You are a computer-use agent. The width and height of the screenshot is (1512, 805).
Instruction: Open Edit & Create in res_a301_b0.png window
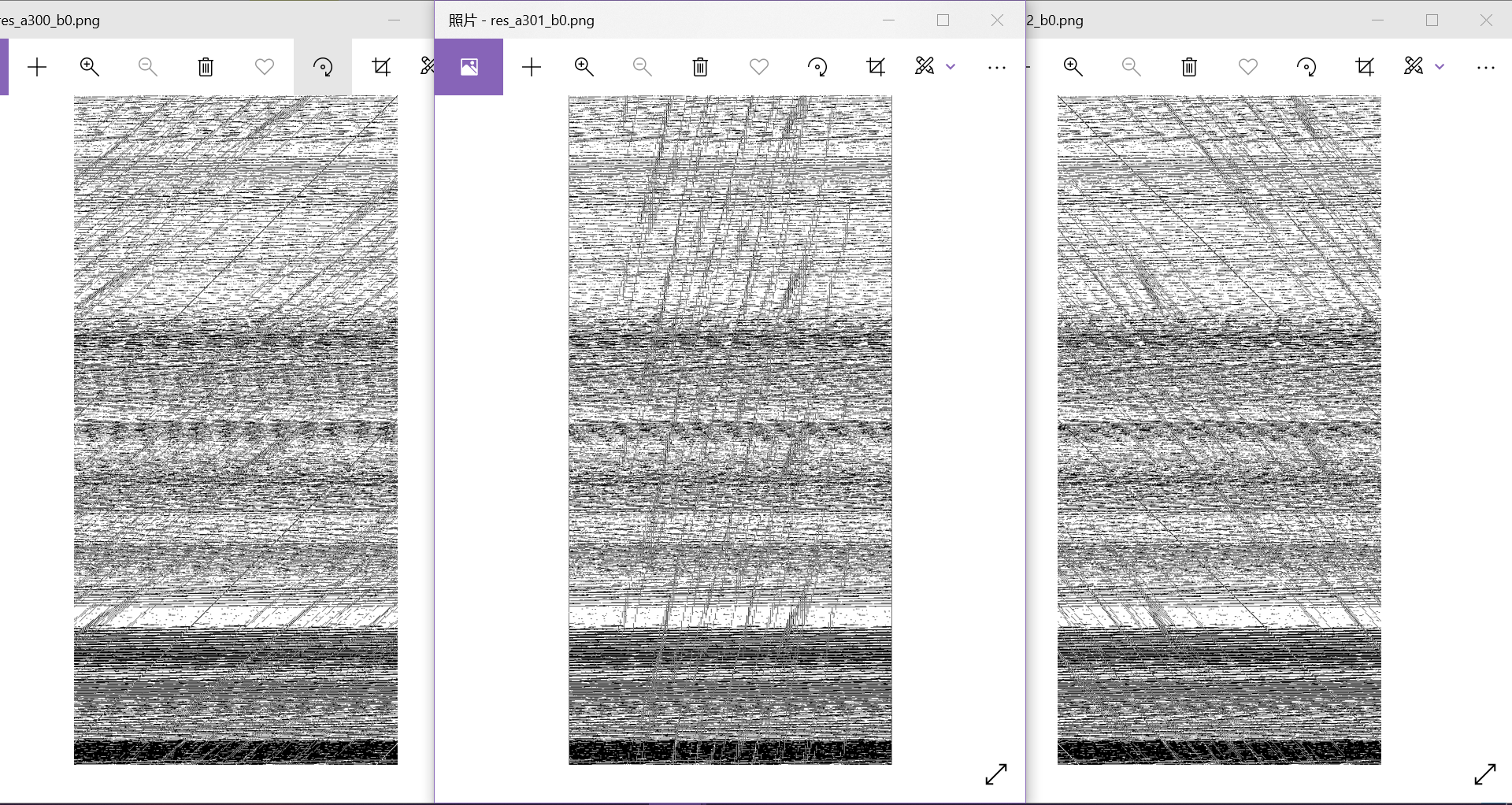[x=925, y=66]
